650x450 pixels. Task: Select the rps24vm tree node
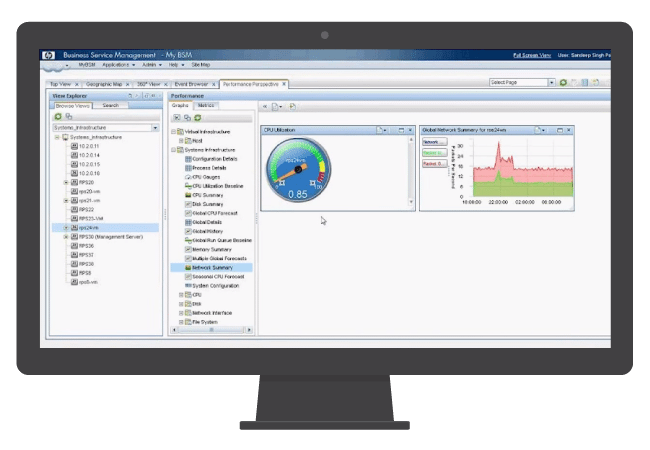point(105,227)
